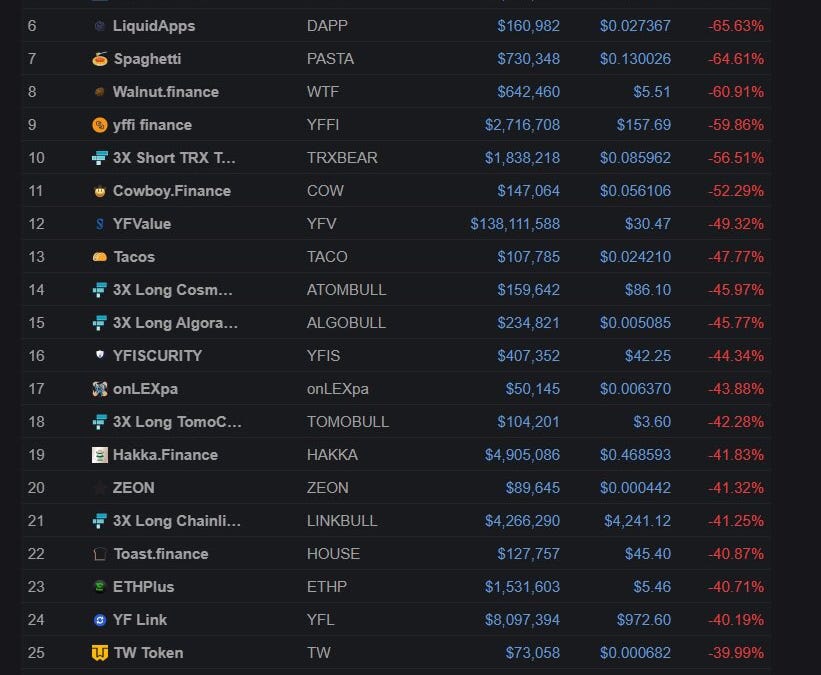Click the ETHPlus green icon

tap(99, 587)
